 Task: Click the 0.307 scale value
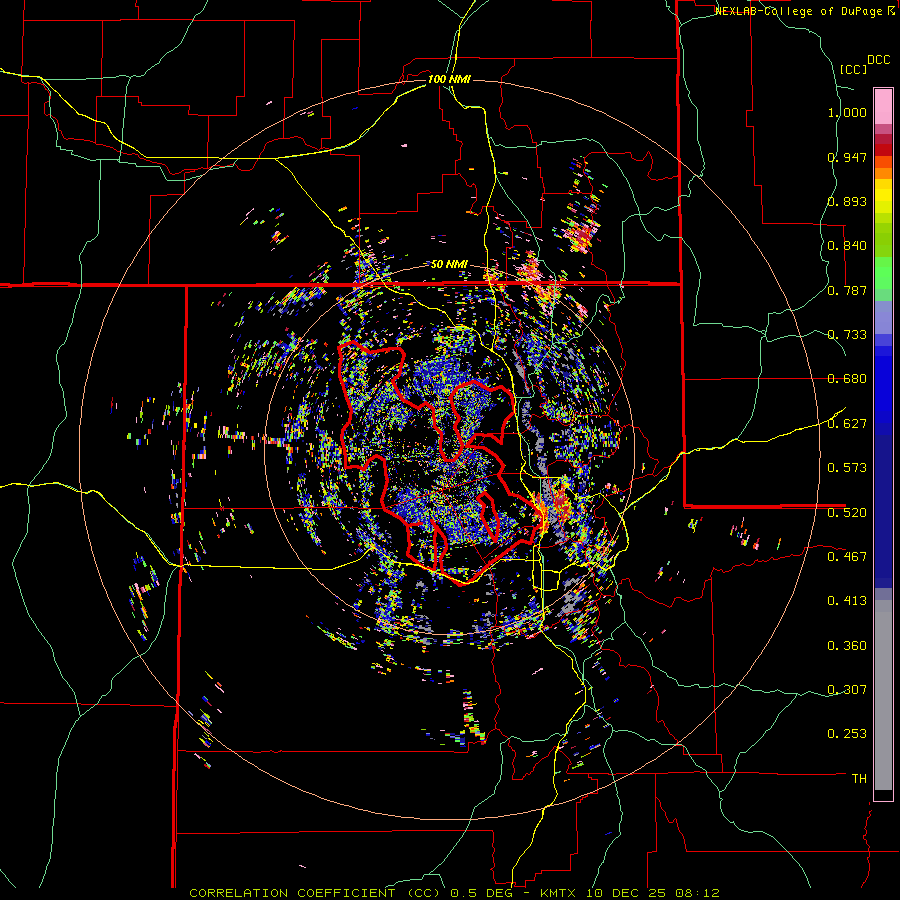(x=847, y=690)
